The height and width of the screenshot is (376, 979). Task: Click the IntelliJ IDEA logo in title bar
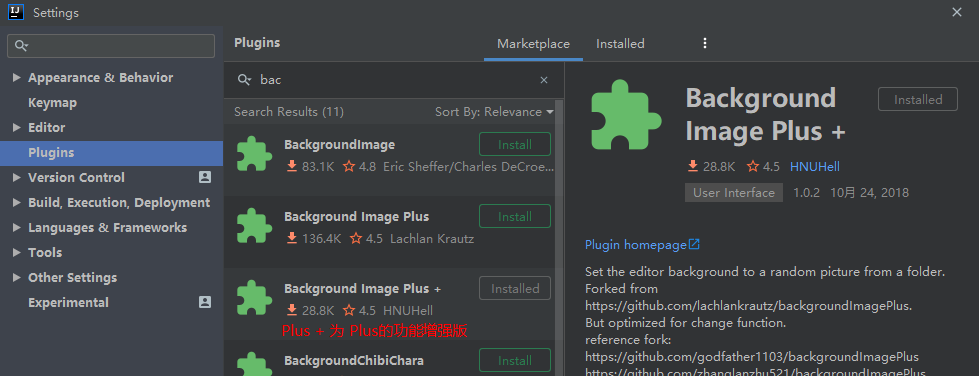[x=16, y=12]
